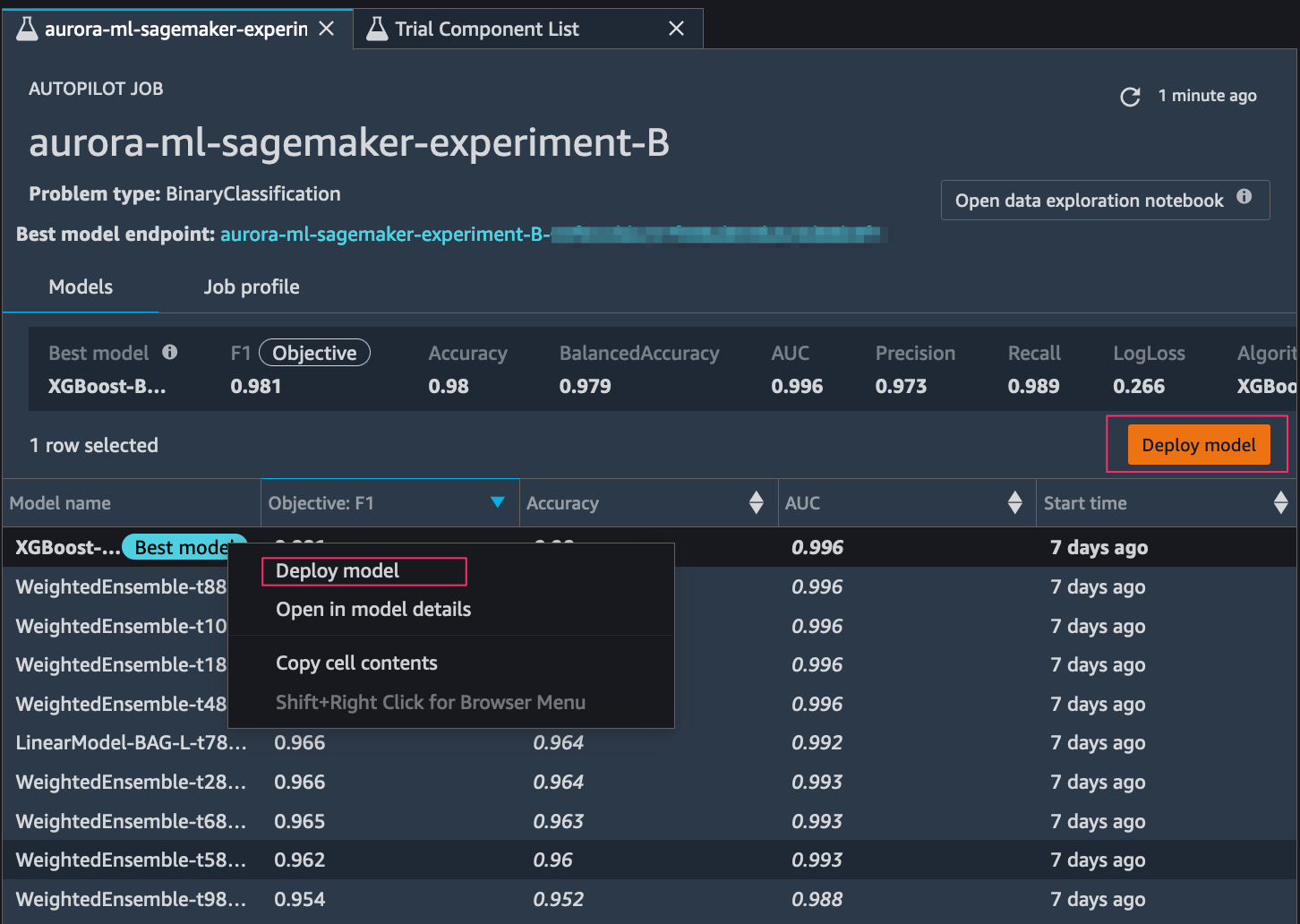Select the LinearModel-BAG-L row
The height and width of the screenshot is (924, 1300).
[131, 743]
